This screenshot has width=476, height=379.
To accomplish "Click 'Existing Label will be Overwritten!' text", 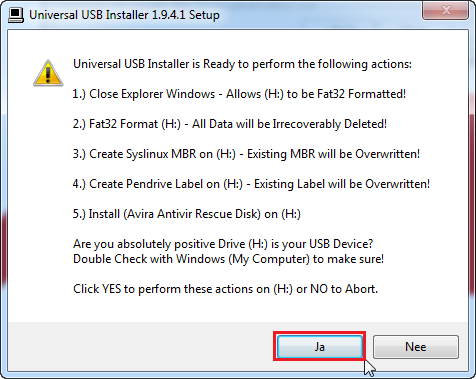I will pos(342,184).
